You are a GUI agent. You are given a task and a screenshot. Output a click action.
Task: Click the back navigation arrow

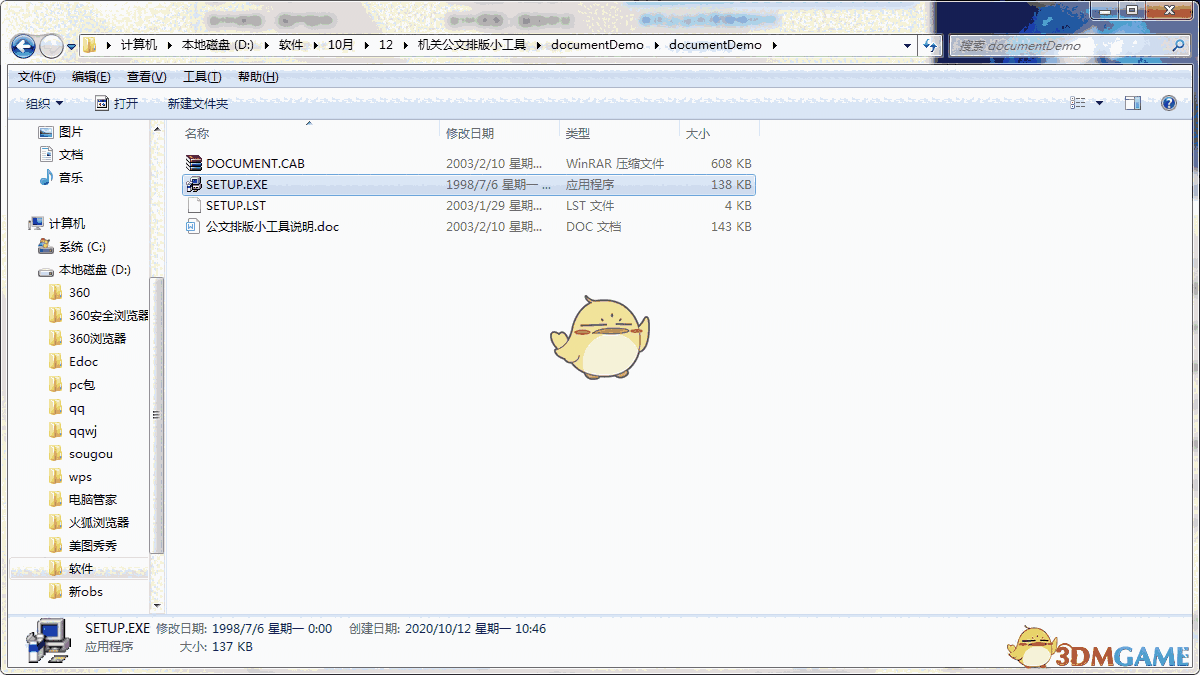(x=22, y=45)
